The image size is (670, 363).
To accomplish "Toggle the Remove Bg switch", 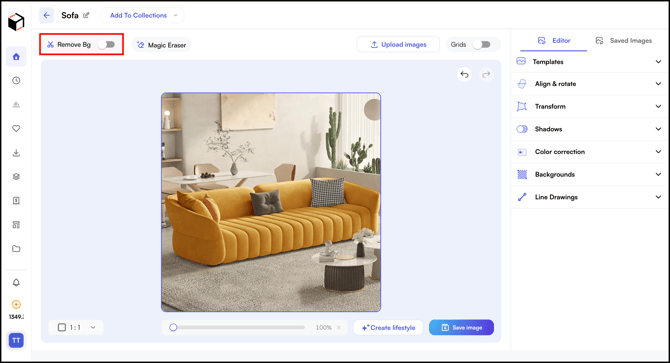I will 106,44.
